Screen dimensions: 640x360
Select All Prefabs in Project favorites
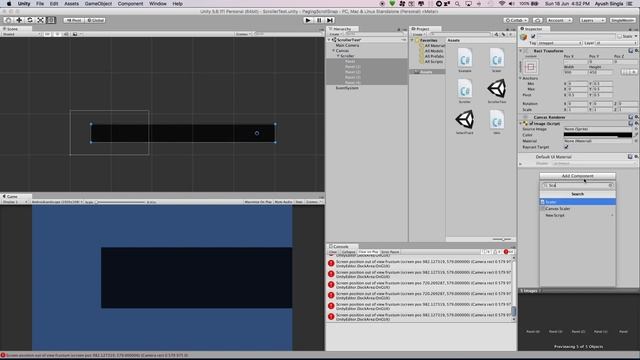[x=433, y=56]
